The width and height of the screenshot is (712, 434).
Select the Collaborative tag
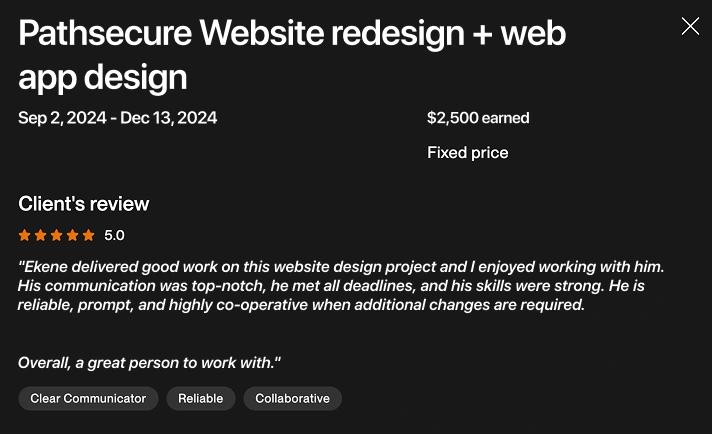[x=292, y=398]
